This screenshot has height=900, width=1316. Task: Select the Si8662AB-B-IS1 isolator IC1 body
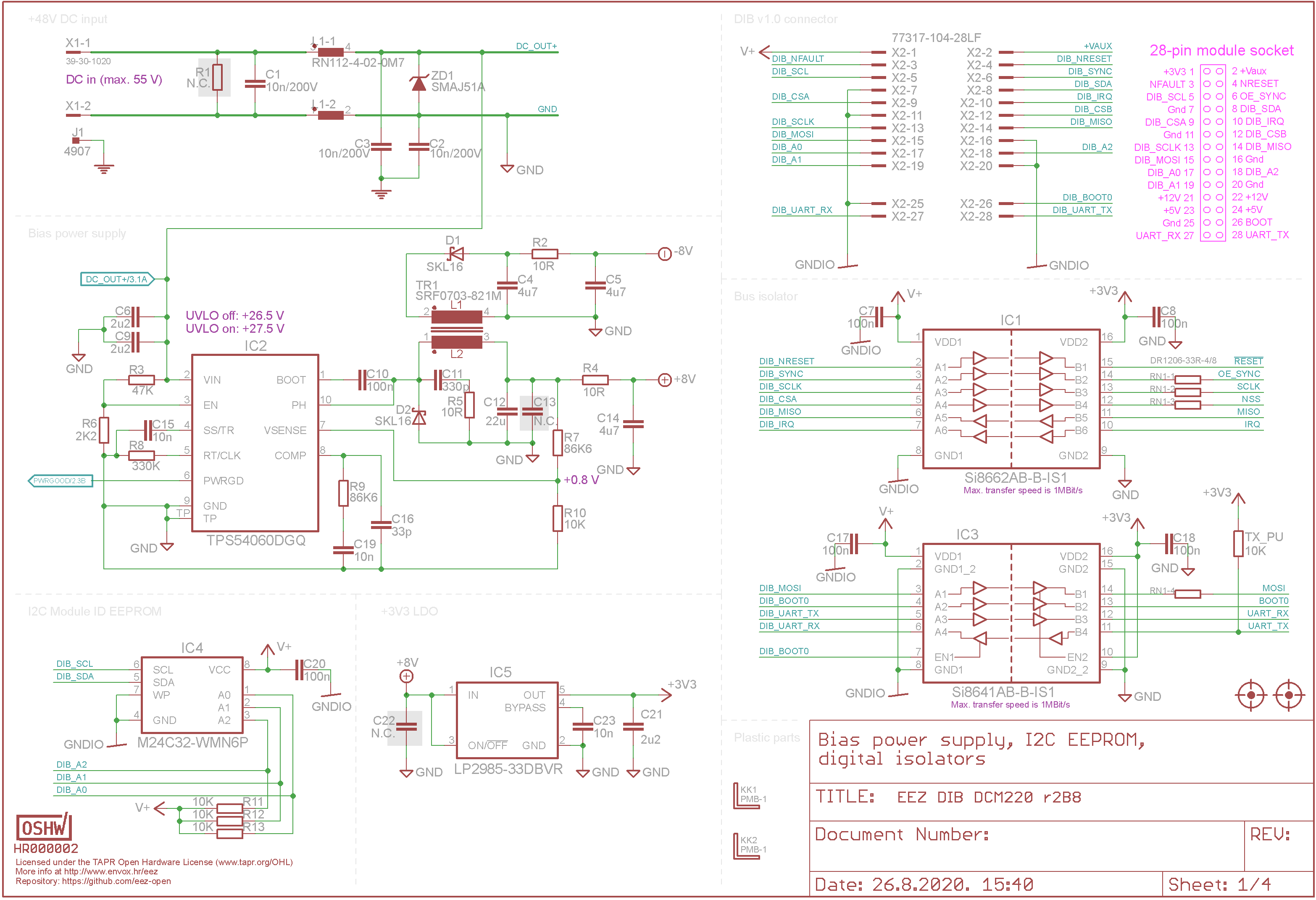click(x=1011, y=399)
